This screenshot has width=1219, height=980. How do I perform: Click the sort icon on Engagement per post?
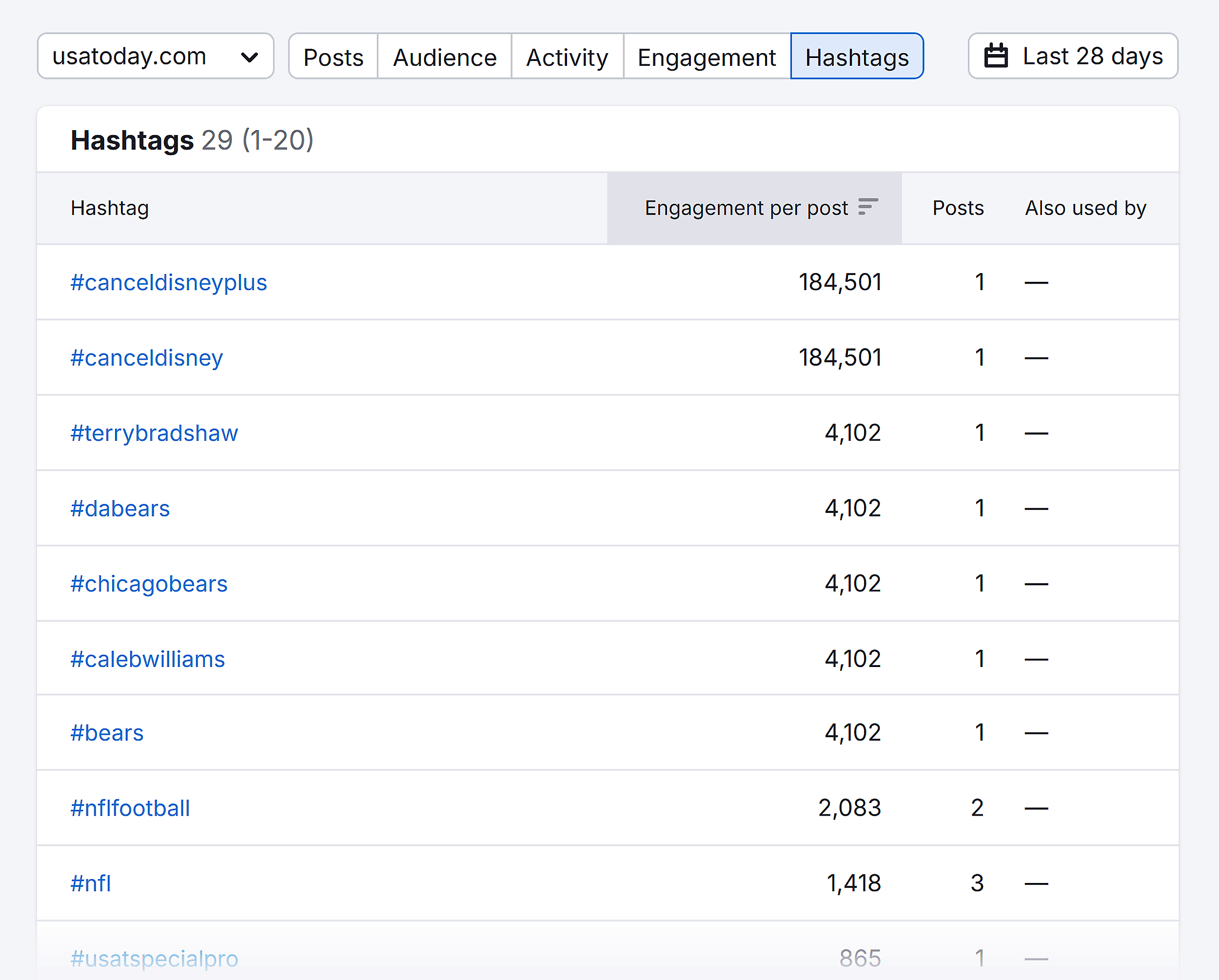pyautogui.click(x=869, y=208)
